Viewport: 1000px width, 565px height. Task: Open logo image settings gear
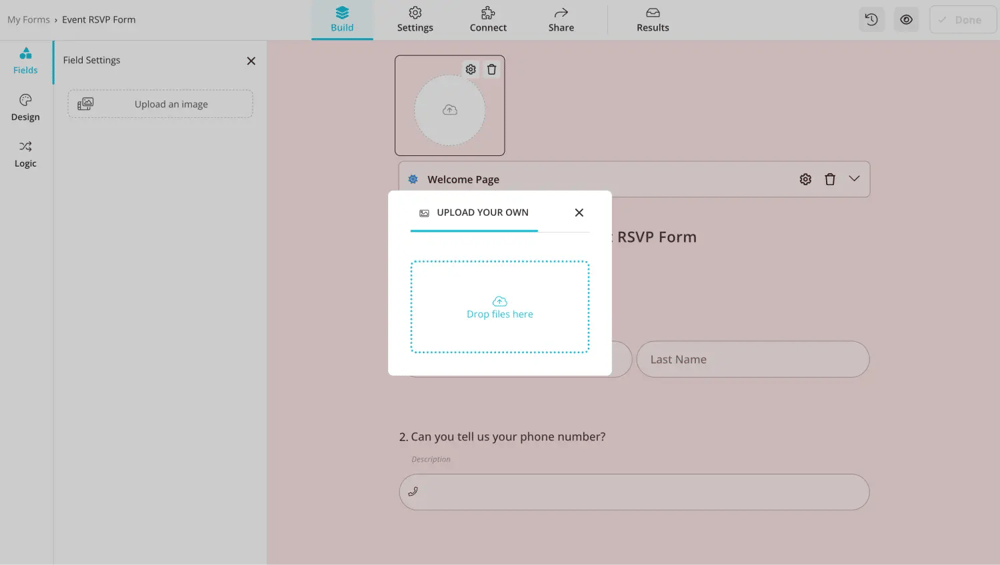pyautogui.click(x=471, y=70)
